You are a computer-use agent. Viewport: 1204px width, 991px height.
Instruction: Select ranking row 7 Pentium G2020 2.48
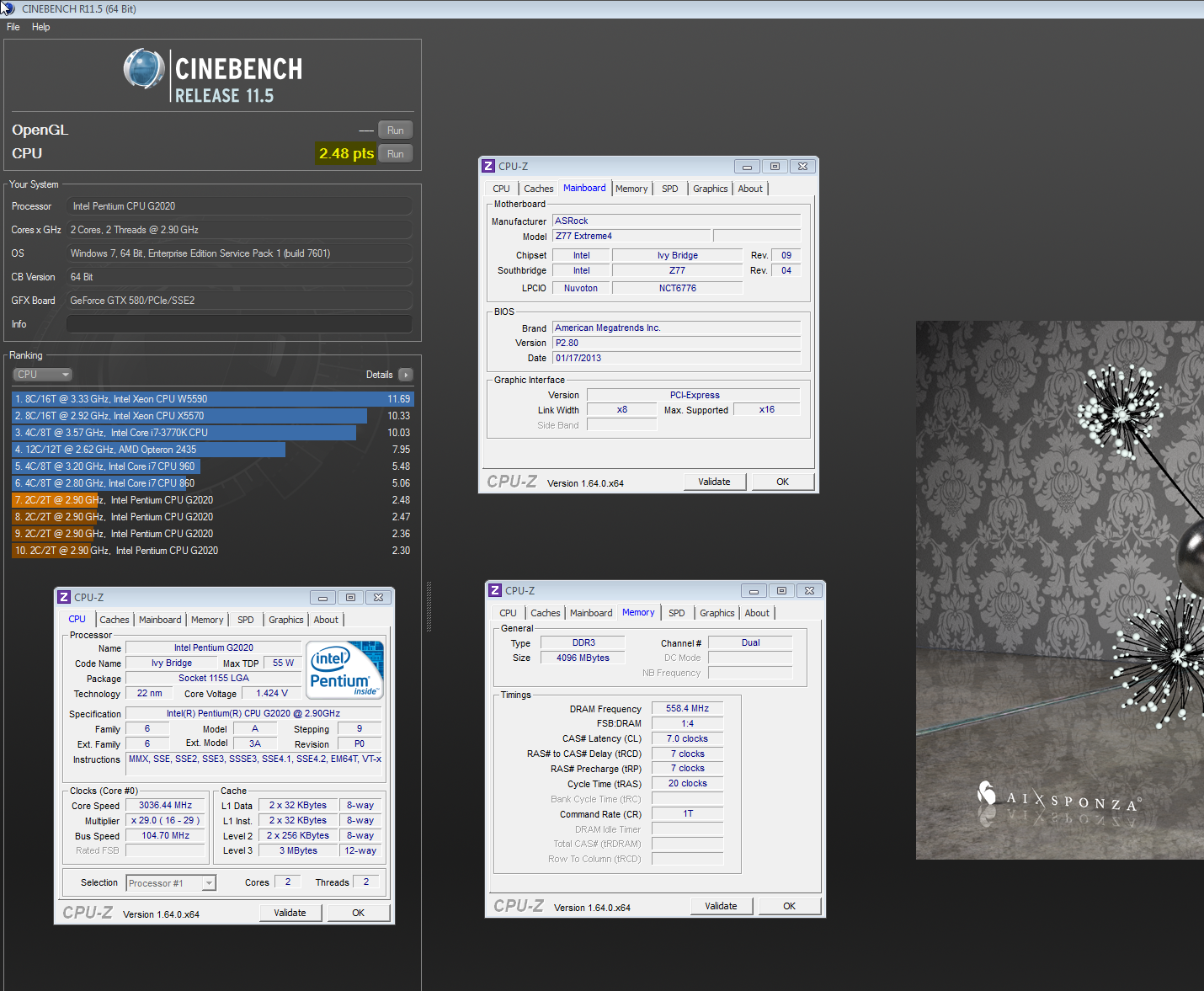213,500
